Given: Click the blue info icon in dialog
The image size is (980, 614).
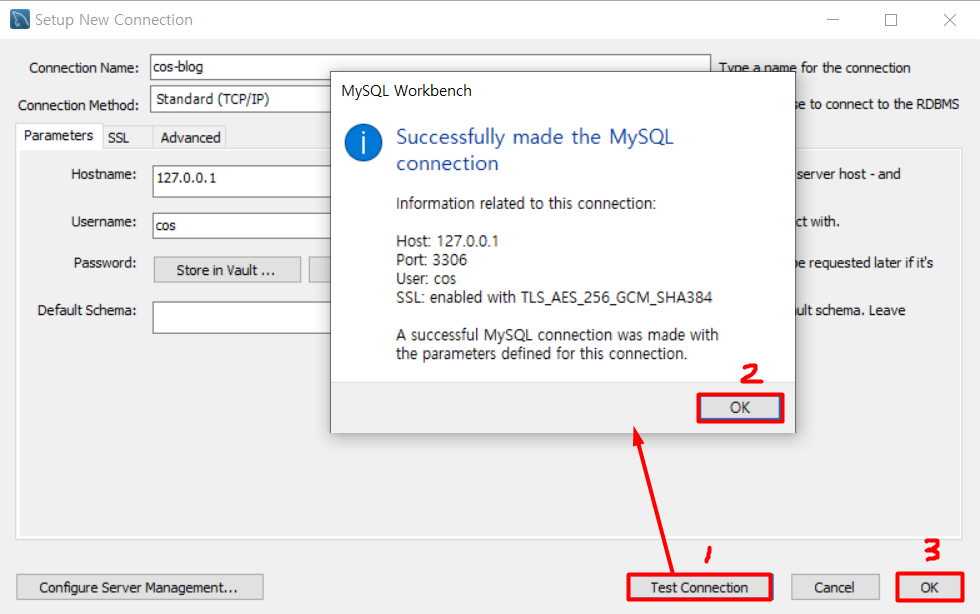Looking at the screenshot, I should [x=363, y=143].
